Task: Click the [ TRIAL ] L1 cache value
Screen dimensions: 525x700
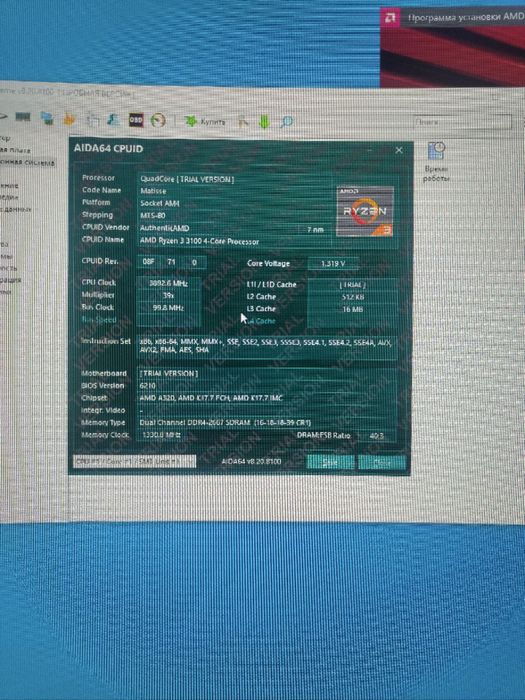Action: pos(353,285)
